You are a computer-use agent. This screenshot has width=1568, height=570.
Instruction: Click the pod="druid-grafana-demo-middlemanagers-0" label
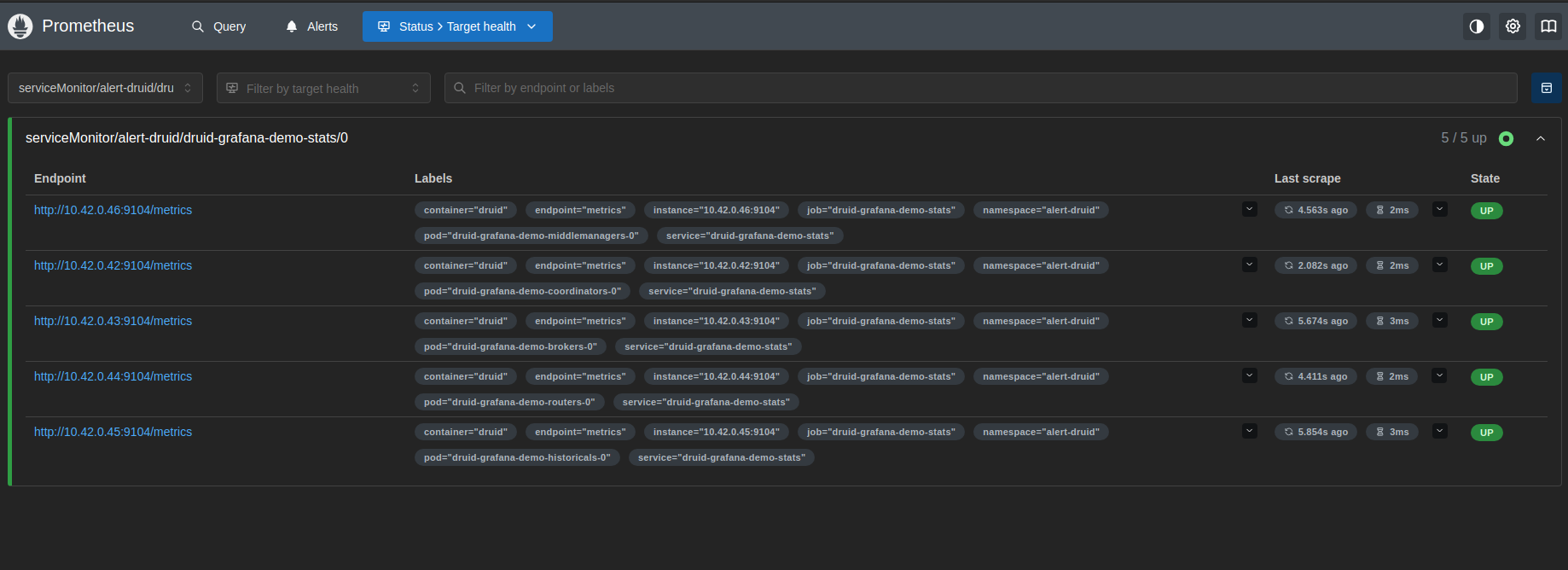531,236
